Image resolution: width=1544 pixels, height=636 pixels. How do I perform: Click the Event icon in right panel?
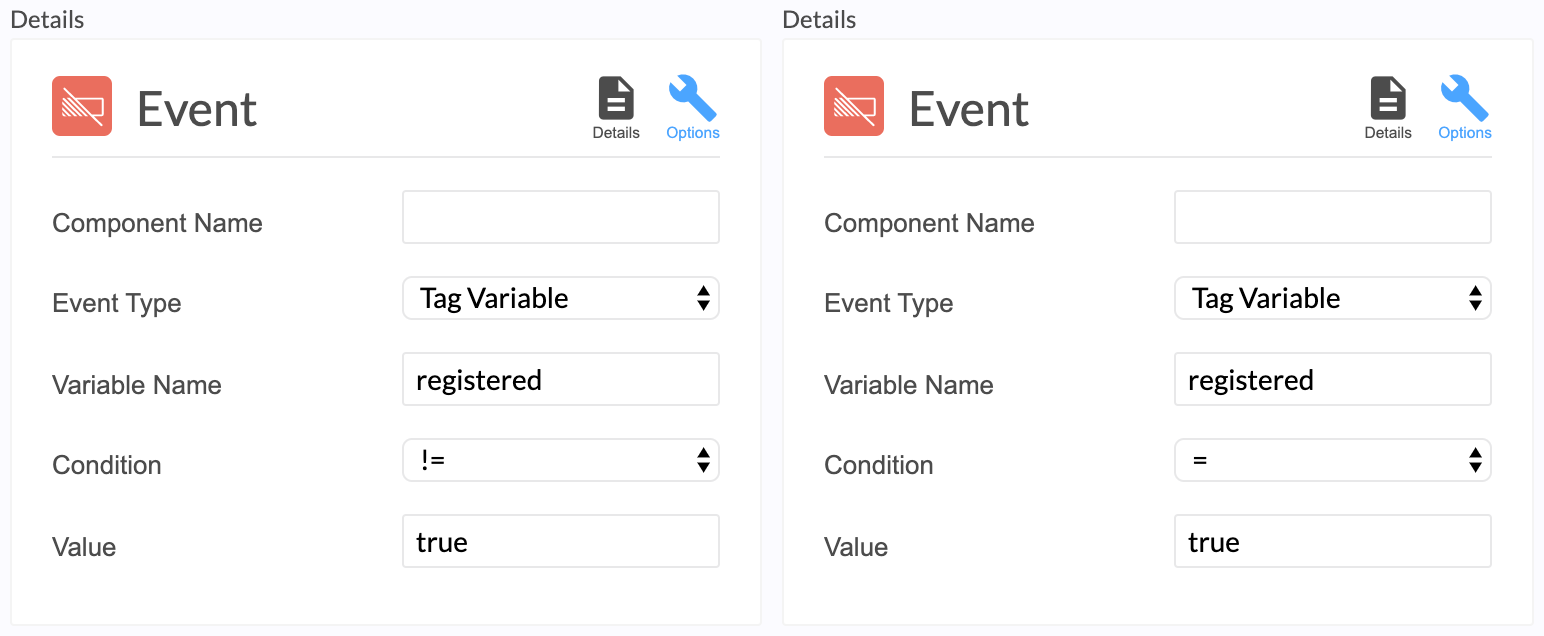pyautogui.click(x=854, y=106)
